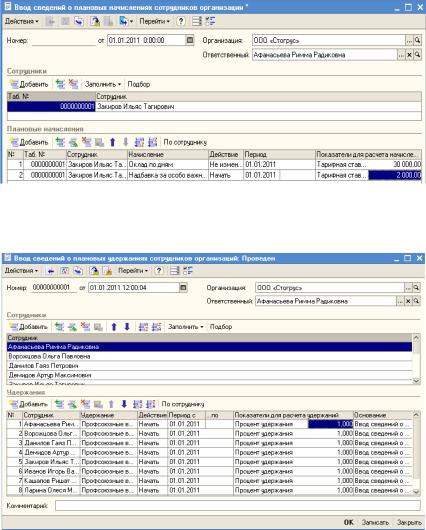The image size is (426, 530).
Task: Search Организация magnifier in deductions window
Action: pos(417,288)
